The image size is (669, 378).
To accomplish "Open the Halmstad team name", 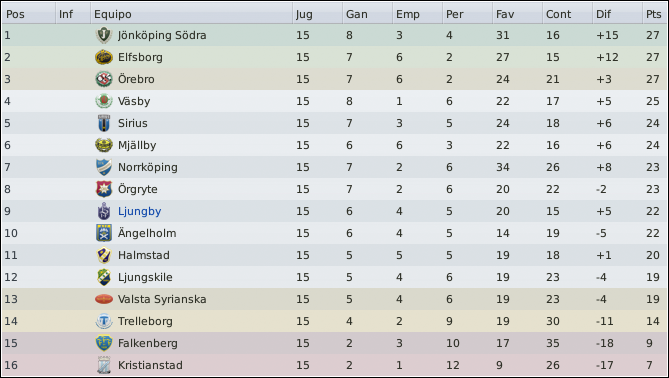I will pyautogui.click(x=144, y=255).
